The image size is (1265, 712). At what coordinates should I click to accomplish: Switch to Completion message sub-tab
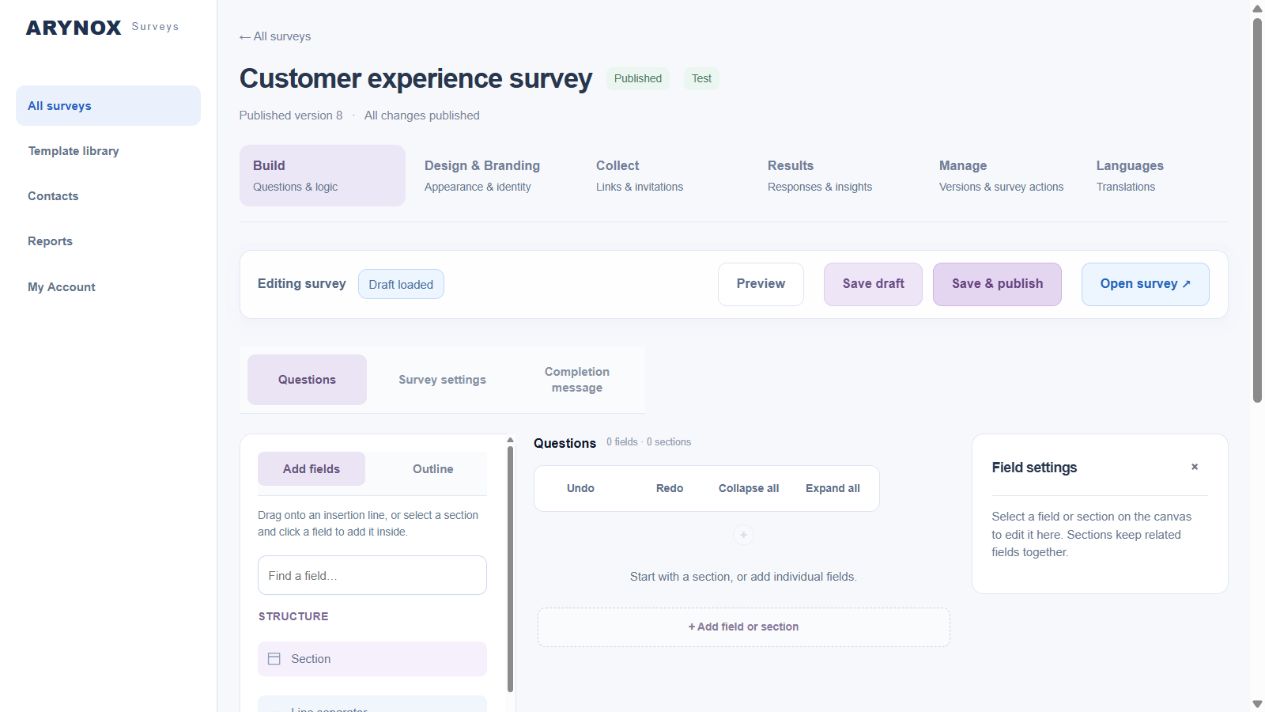(x=577, y=380)
